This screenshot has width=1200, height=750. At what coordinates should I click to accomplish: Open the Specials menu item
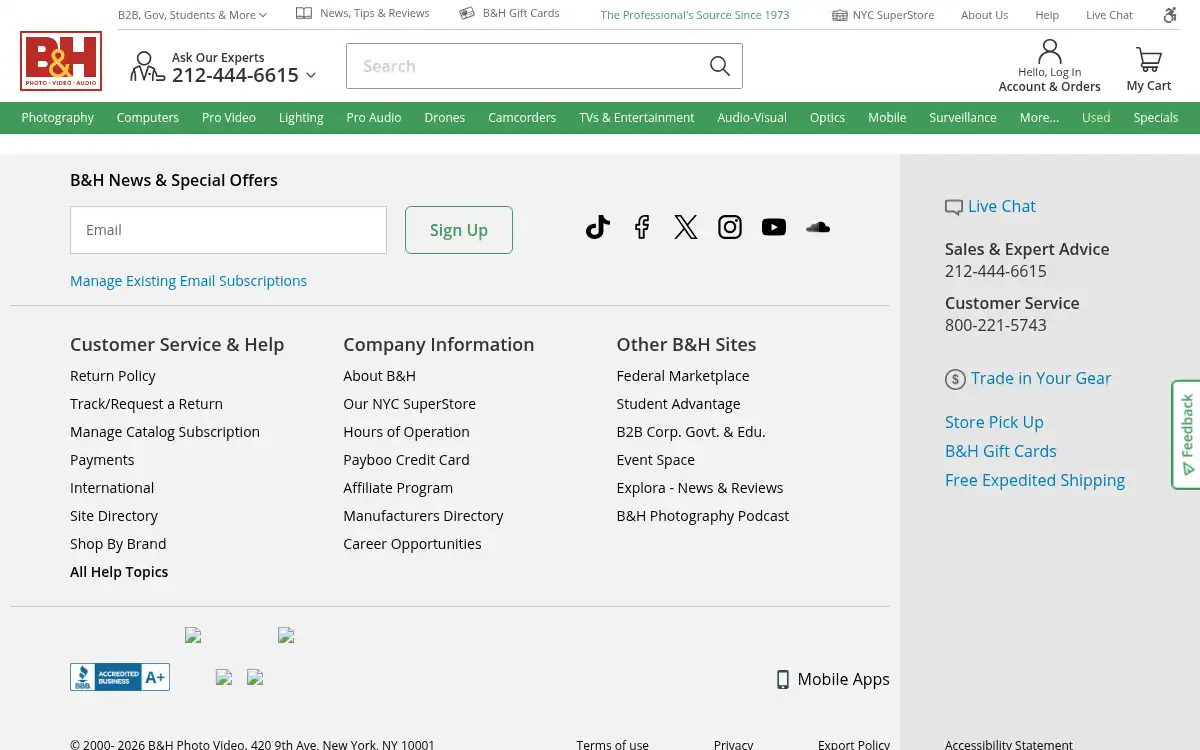[x=1156, y=117]
